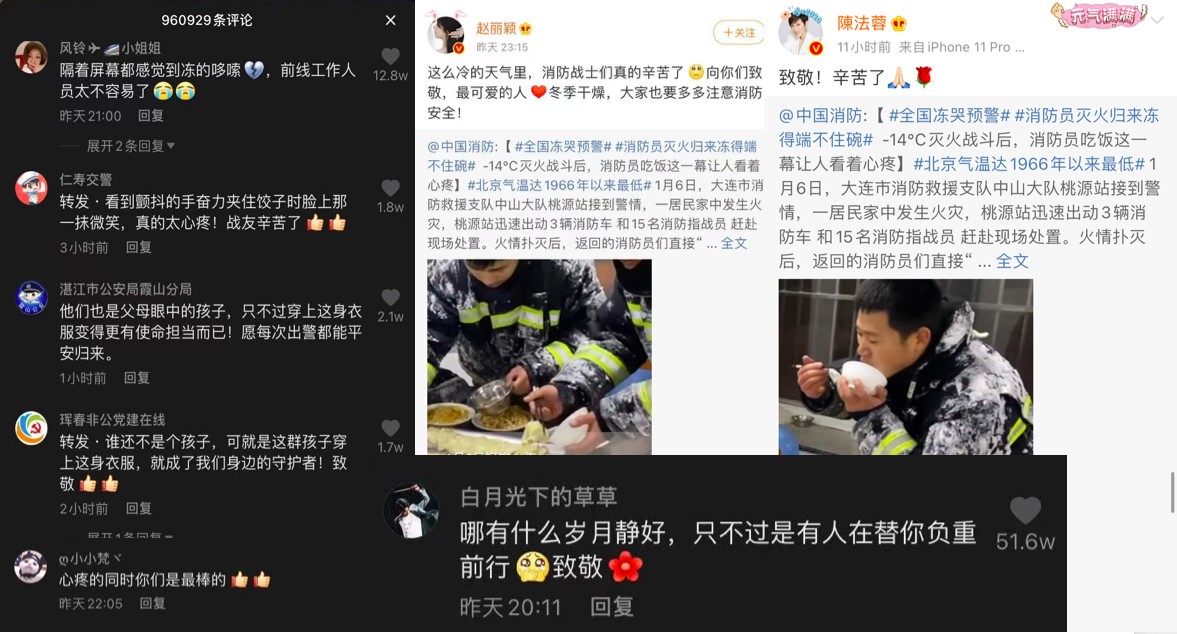Like 风铃小姐姐's comment with 12.8w heart
The image size is (1177, 634).
(x=390, y=57)
